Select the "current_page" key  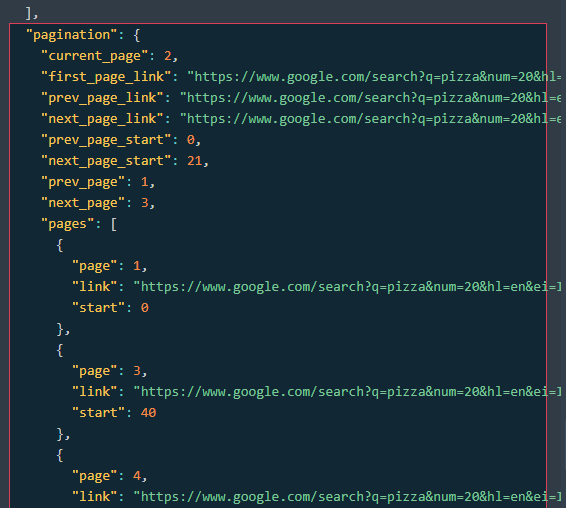click(95, 56)
